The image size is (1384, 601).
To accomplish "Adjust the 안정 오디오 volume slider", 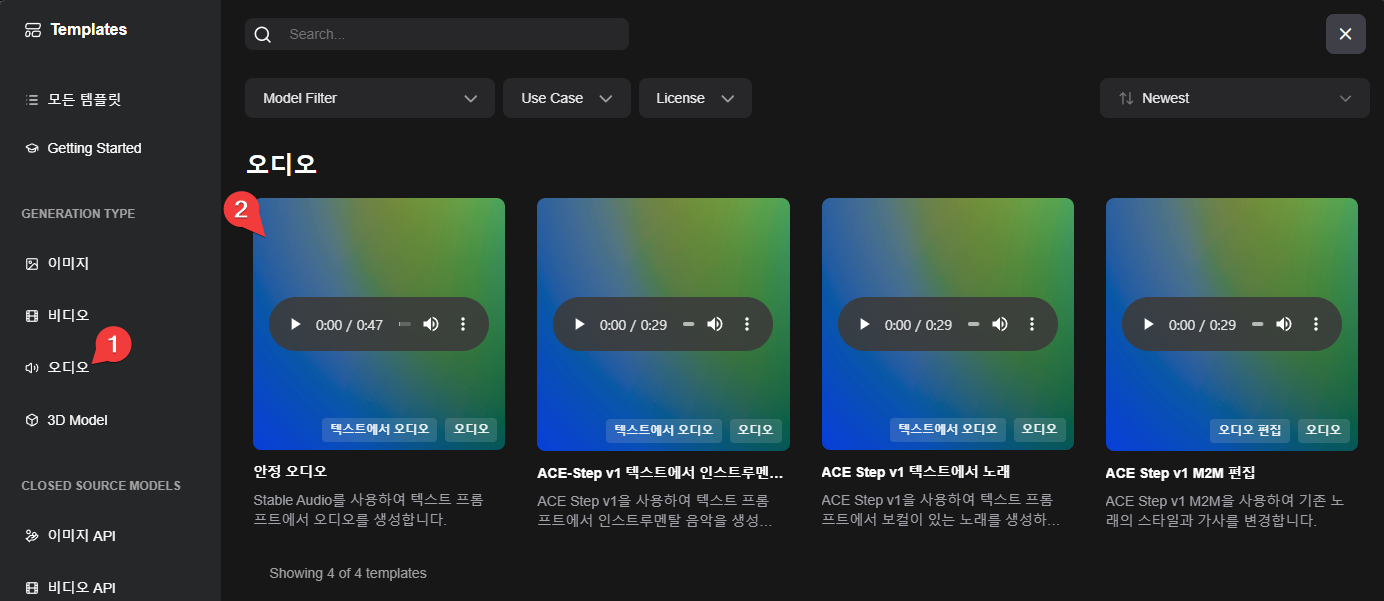I will [404, 324].
